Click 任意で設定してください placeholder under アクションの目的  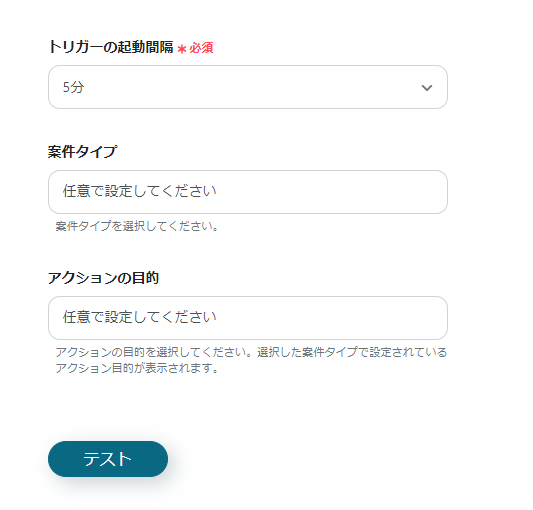tap(140, 317)
